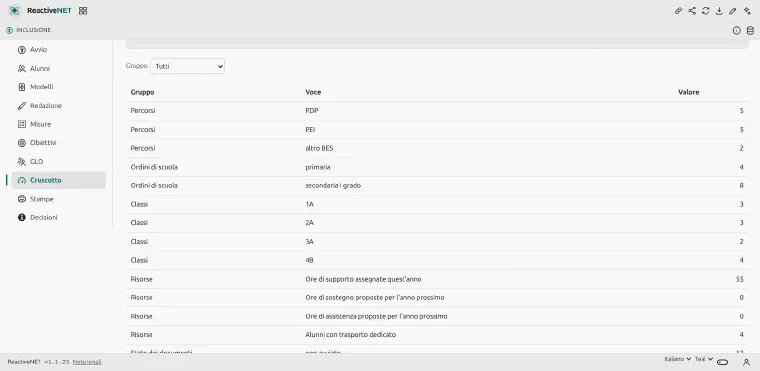Click Alunni con trasporto dedicato
The width and height of the screenshot is (760, 371).
coord(350,335)
